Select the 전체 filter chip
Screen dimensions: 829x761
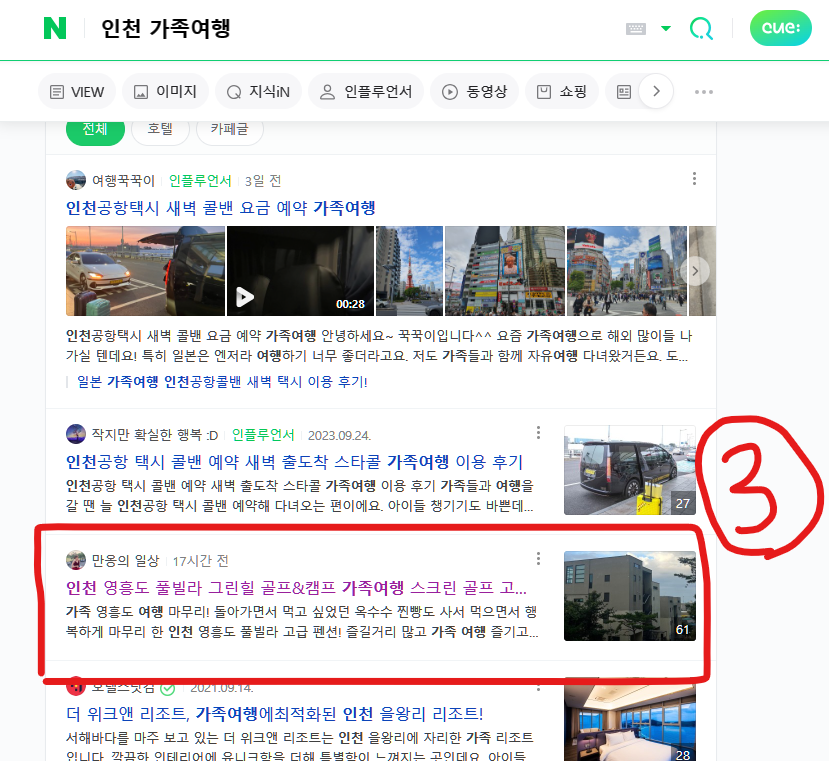click(x=95, y=130)
